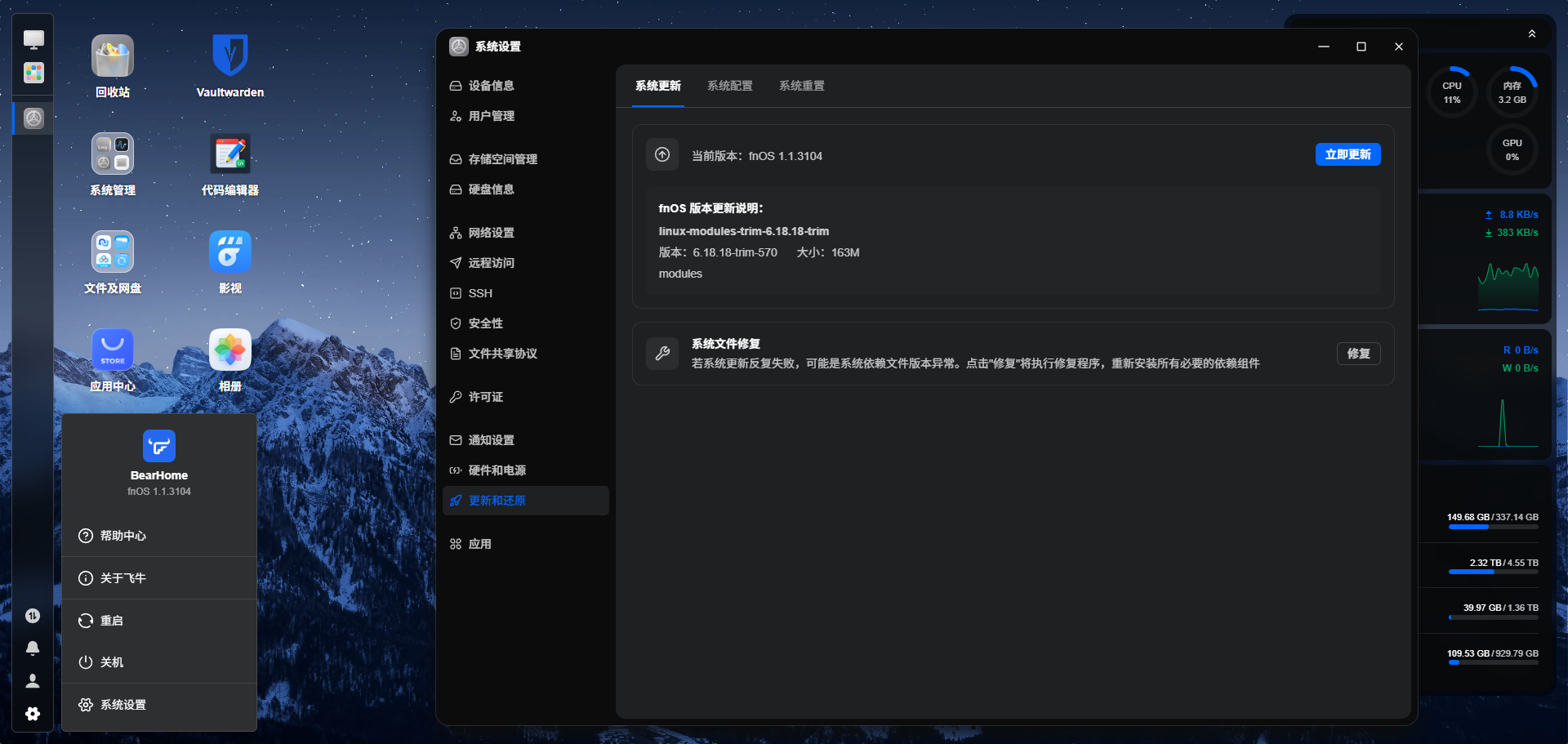Open 硬盘信息 in the settings sidebar

click(526, 189)
